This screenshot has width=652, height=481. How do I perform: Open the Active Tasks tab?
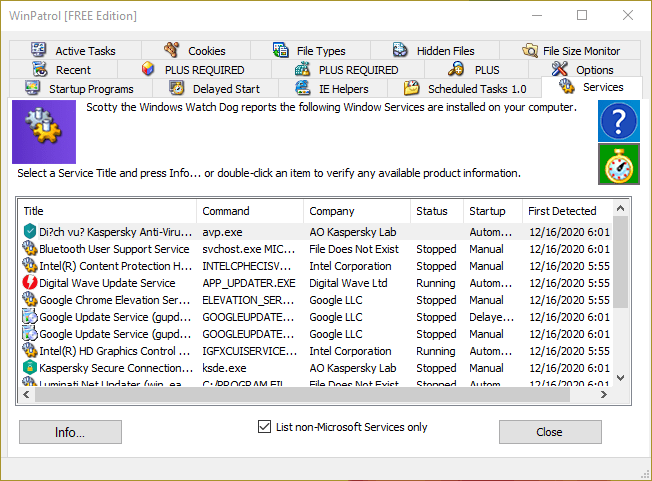point(75,50)
